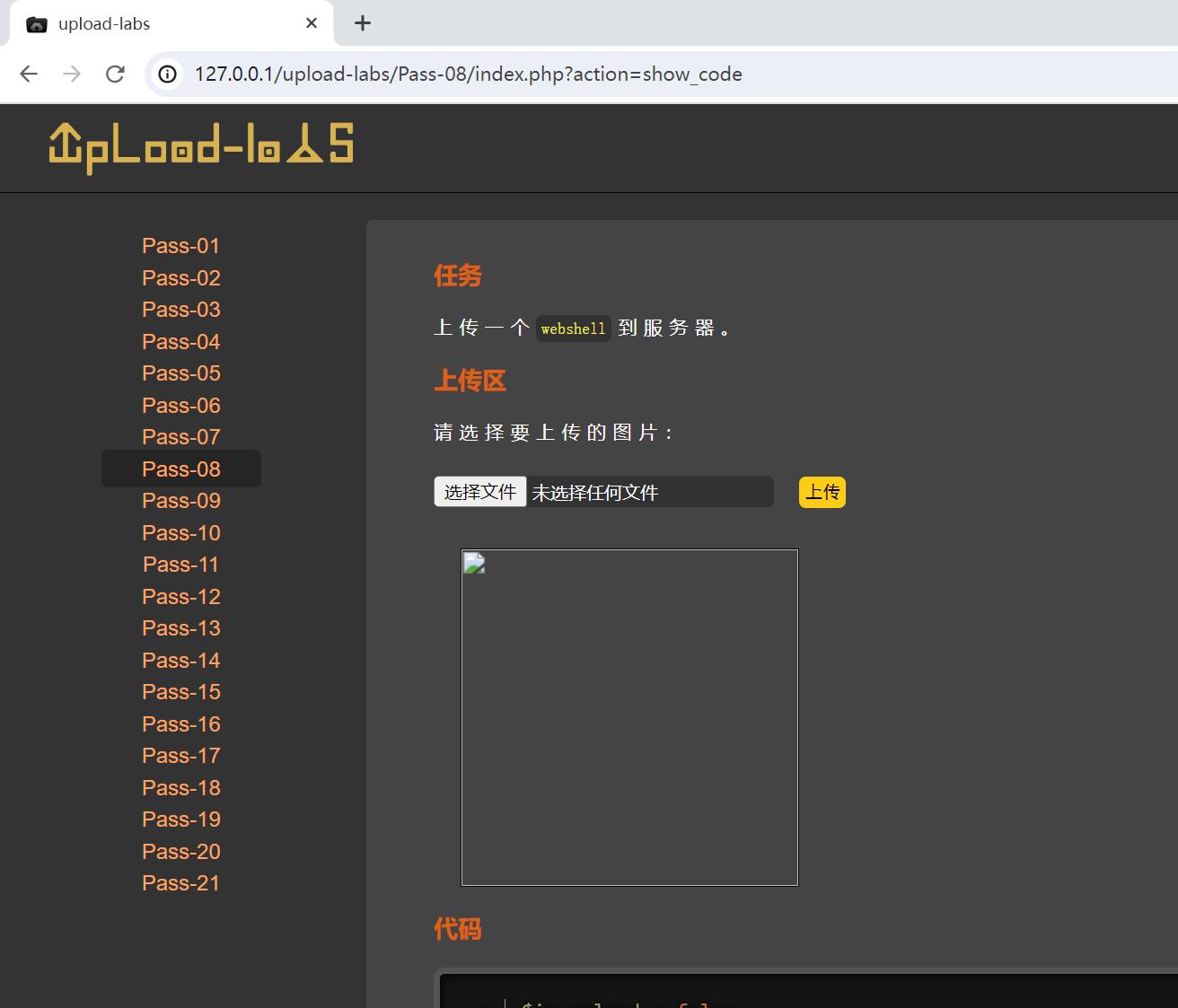The width and height of the screenshot is (1178, 1008).
Task: Click the yellow 上传 upload button
Action: point(822,492)
